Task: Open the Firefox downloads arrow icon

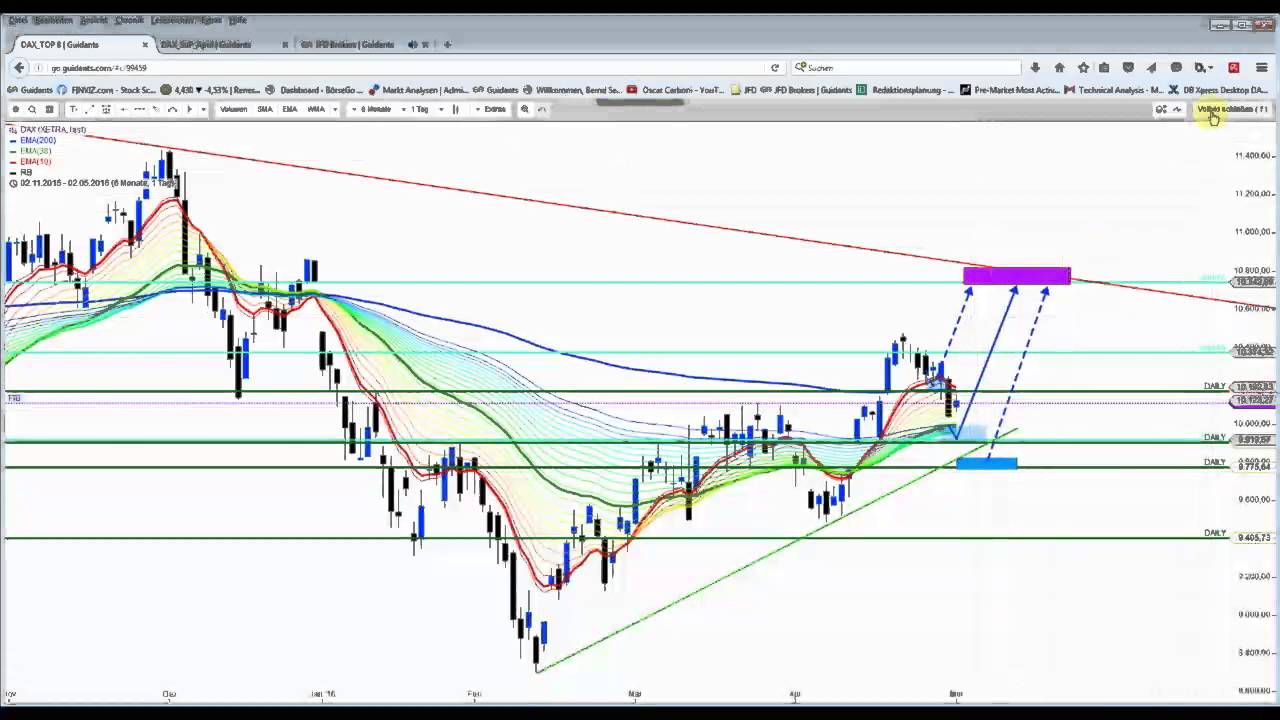Action: coord(1035,67)
